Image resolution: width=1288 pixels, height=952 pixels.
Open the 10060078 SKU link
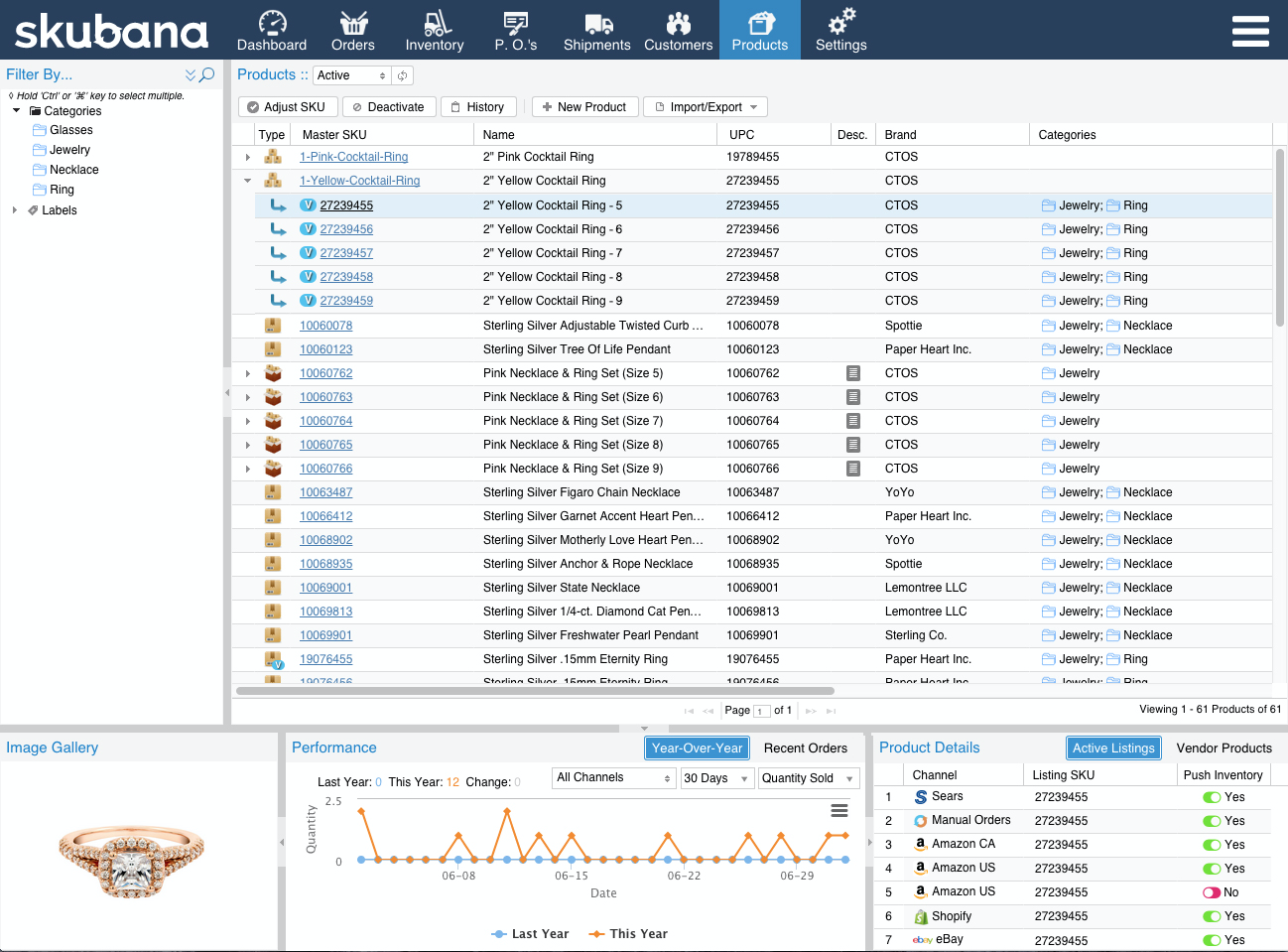click(x=325, y=326)
